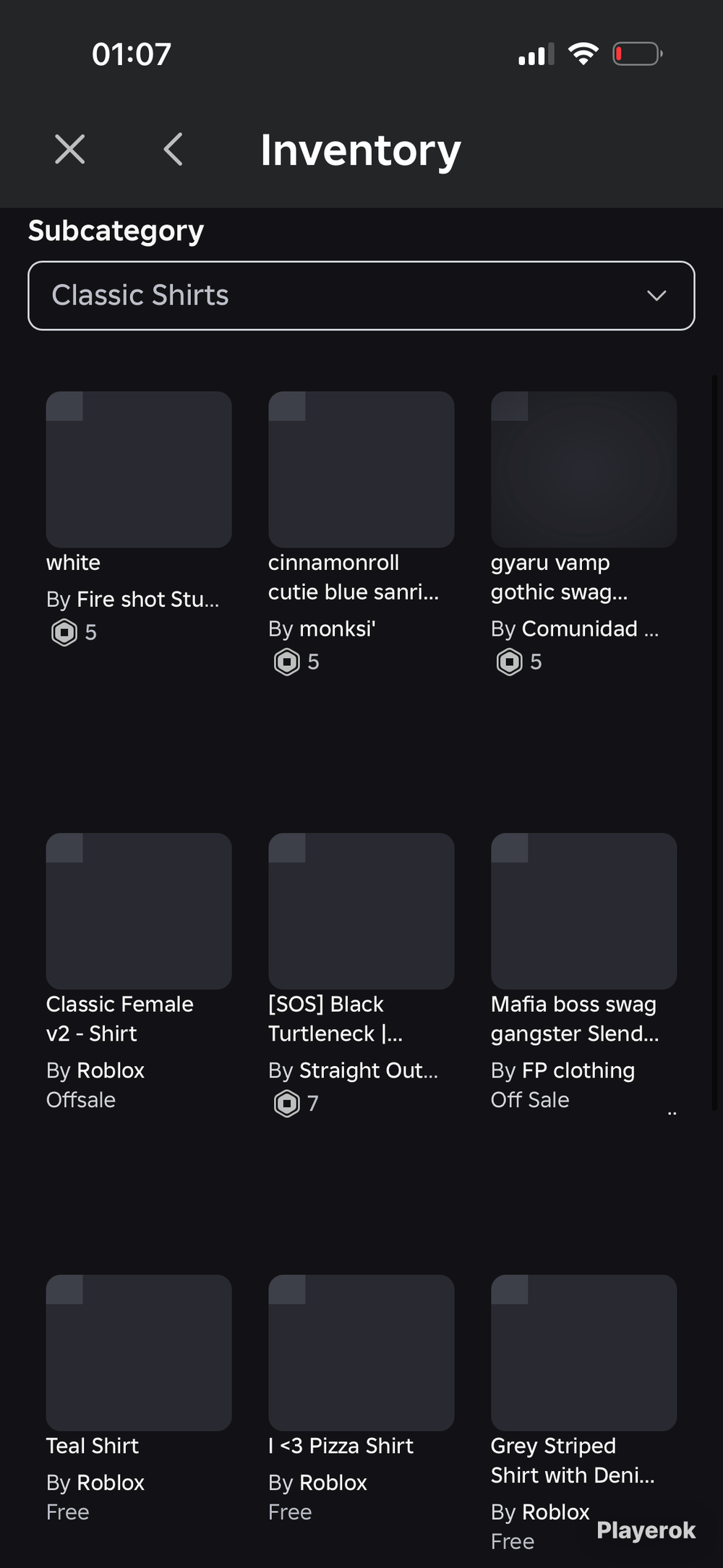Tap the Robux icon under the cinnamonroll shirt
This screenshot has height=1568, width=723.
coord(287,662)
